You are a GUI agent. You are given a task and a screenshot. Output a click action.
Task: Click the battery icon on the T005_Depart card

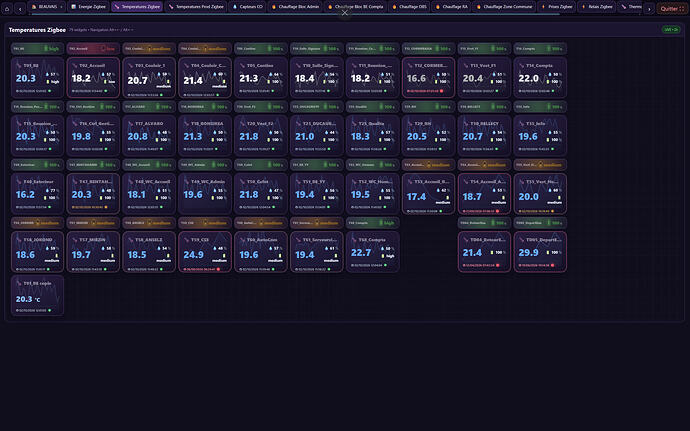tap(548, 253)
